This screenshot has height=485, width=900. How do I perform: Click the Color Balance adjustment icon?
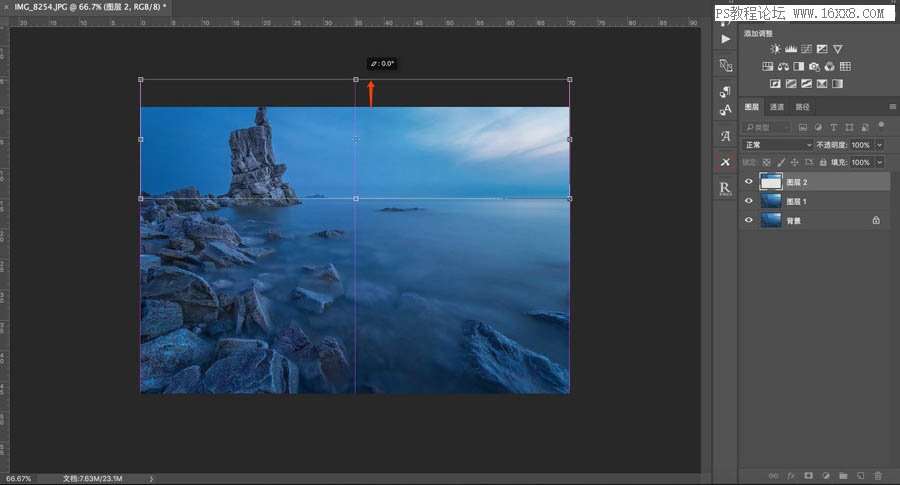[x=783, y=67]
